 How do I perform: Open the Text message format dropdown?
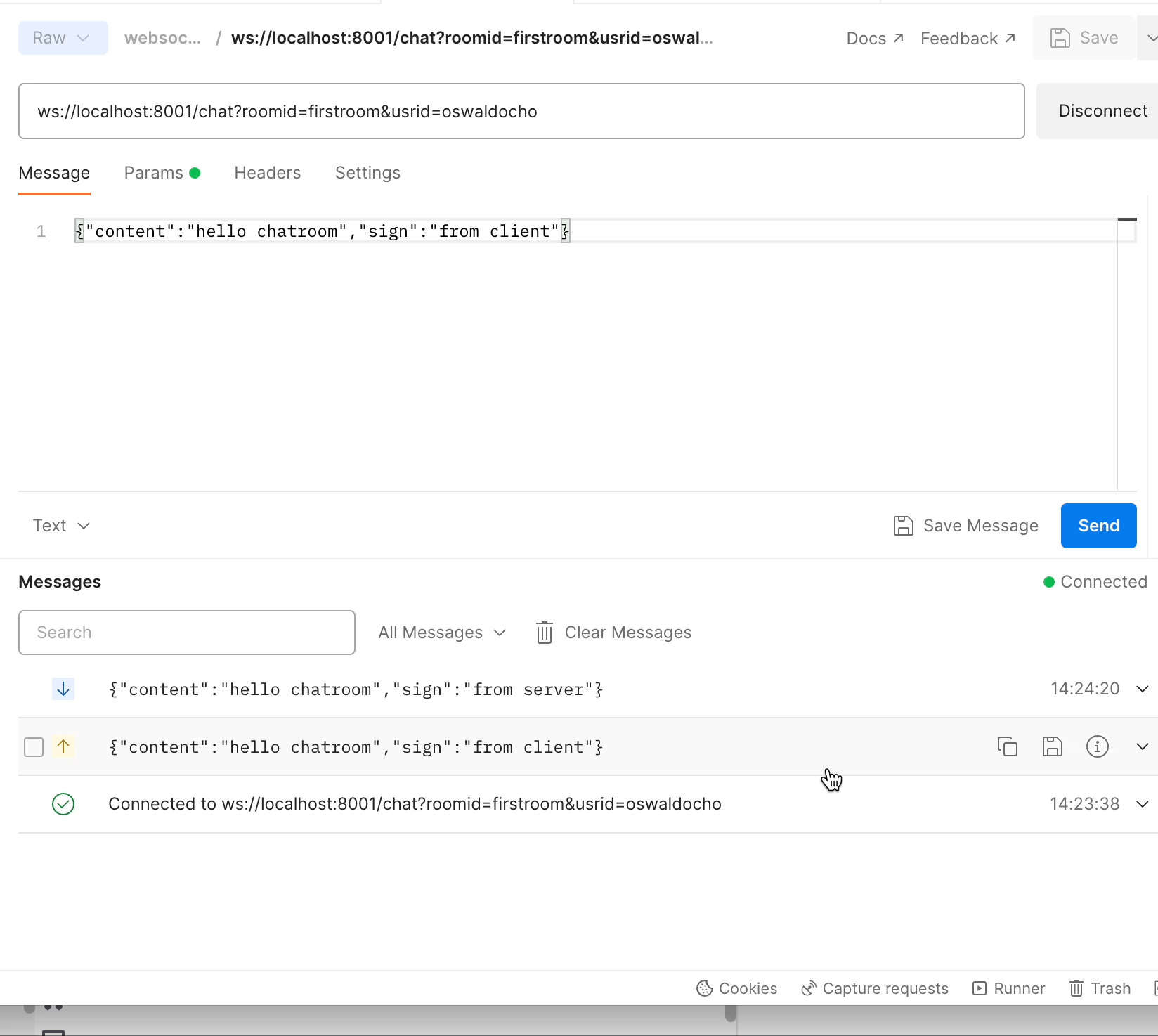(x=62, y=526)
